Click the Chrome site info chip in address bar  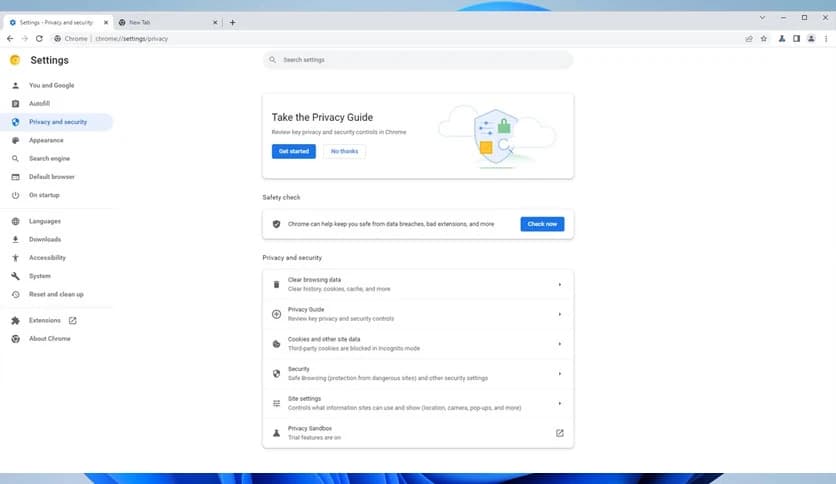point(71,38)
